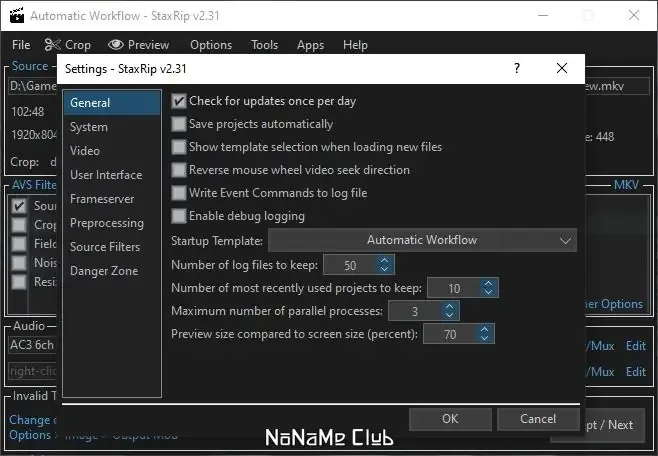Open the File menu
Image resolution: width=658 pixels, height=456 pixels.
coord(21,45)
